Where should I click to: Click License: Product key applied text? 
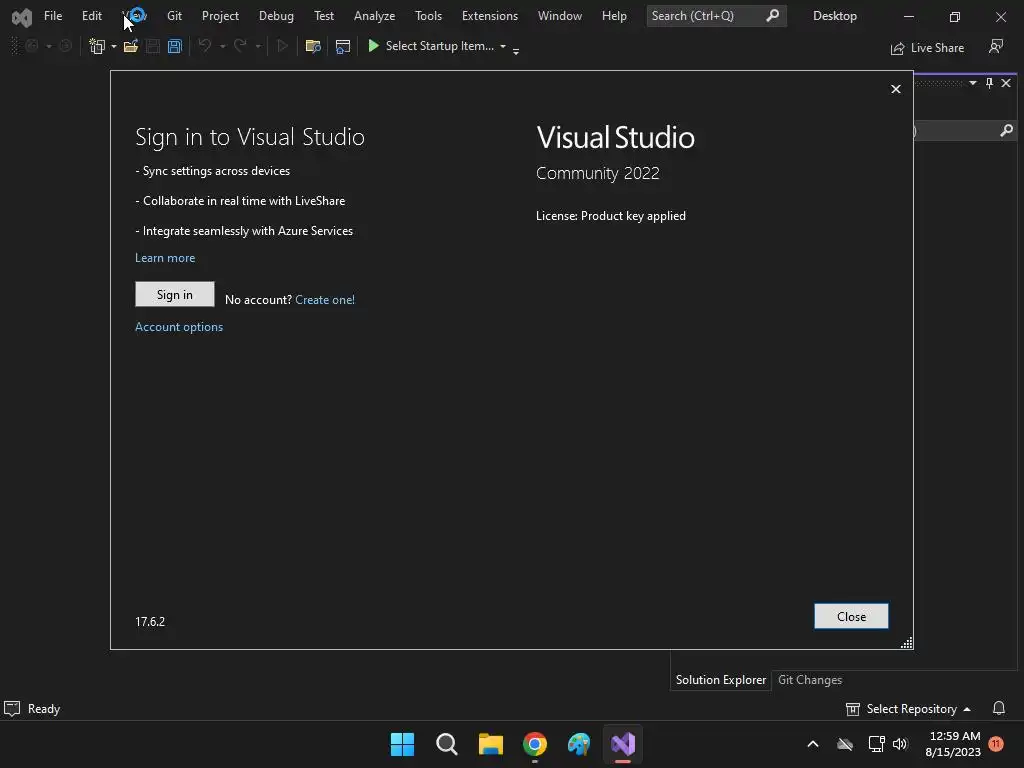pyautogui.click(x=611, y=216)
